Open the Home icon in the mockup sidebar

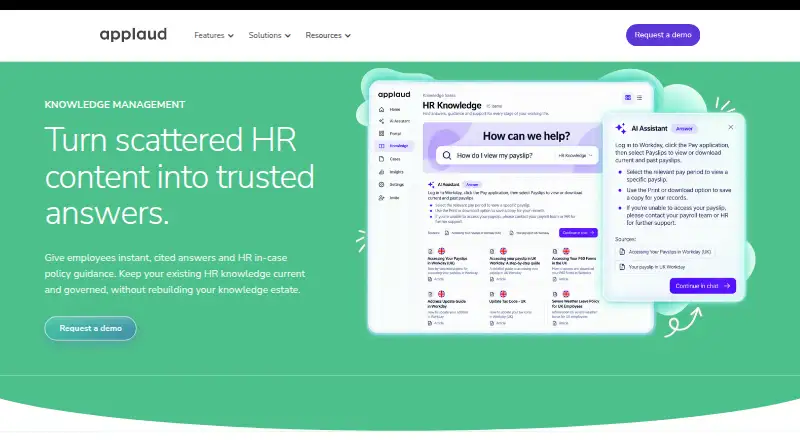[x=382, y=110]
